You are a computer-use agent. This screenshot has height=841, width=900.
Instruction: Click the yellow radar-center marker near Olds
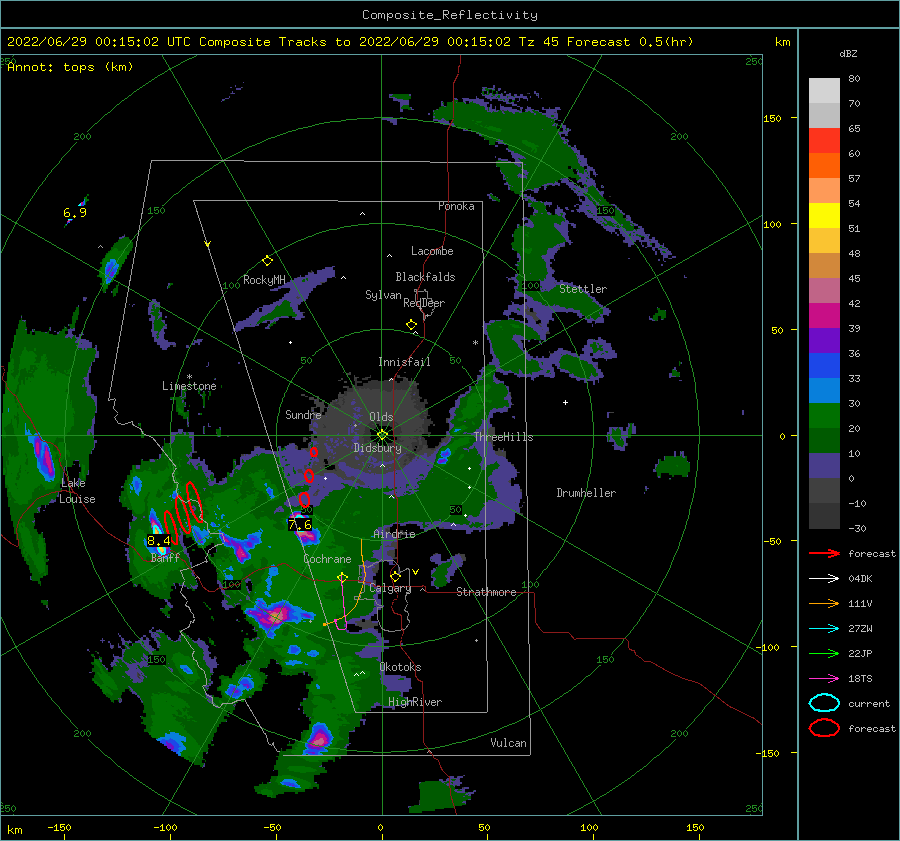click(x=382, y=435)
